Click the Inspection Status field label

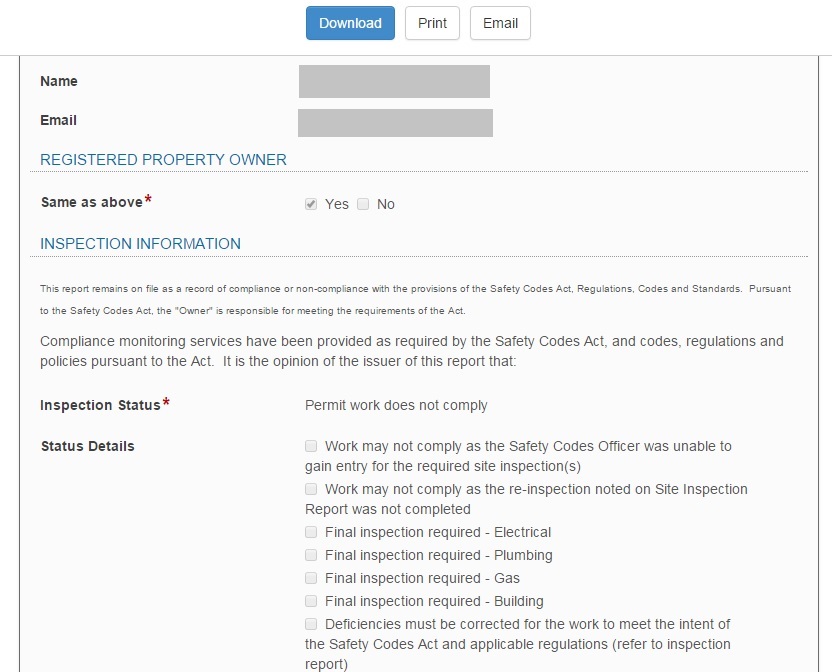pos(100,405)
